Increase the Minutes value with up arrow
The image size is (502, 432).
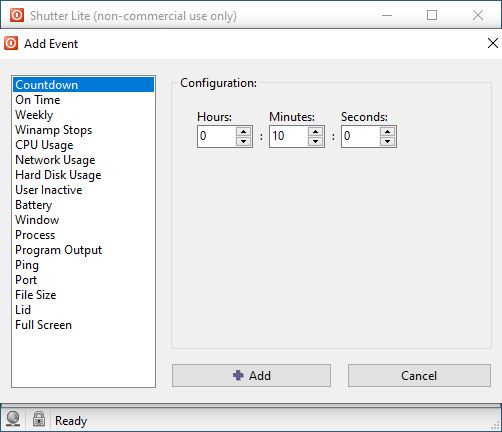[x=315, y=131]
